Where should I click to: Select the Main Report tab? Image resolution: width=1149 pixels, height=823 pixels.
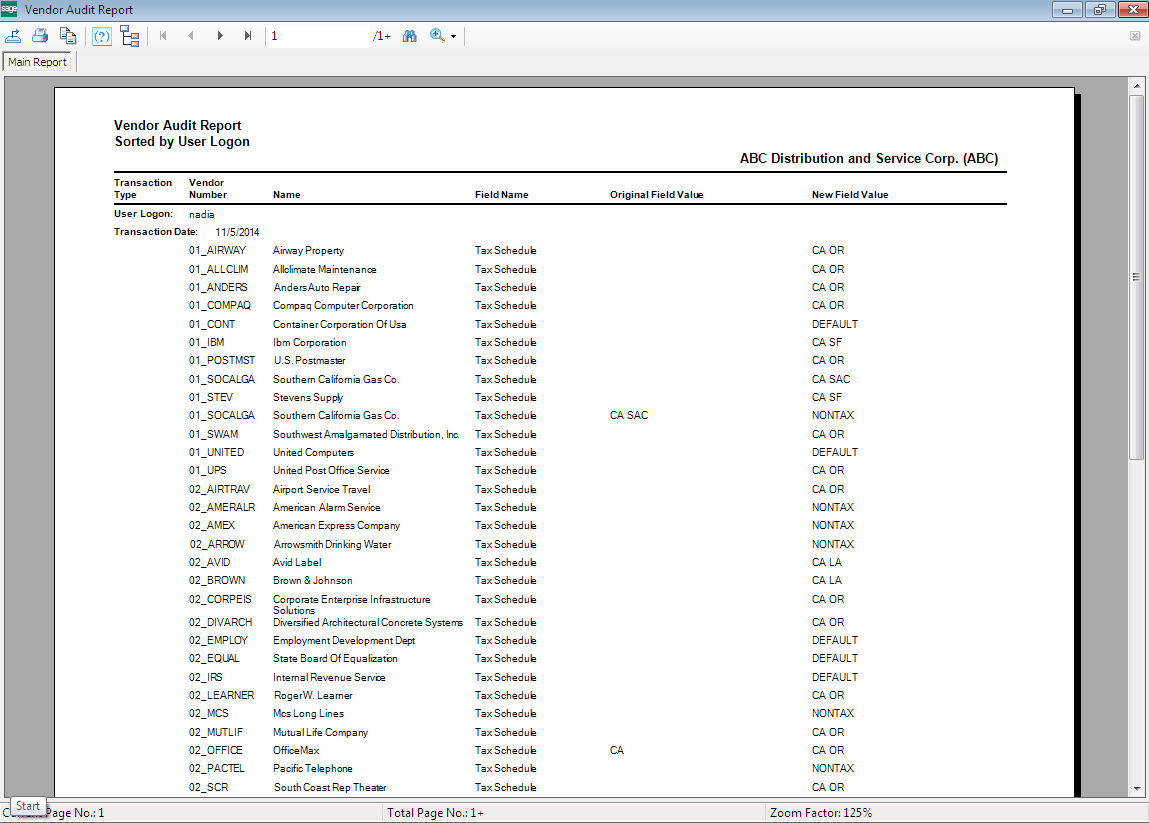[x=38, y=61]
